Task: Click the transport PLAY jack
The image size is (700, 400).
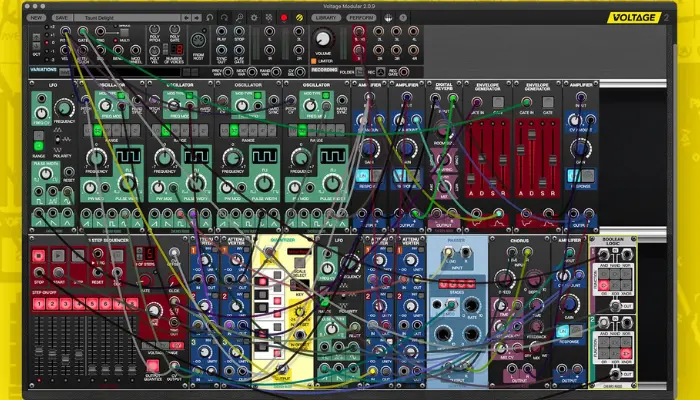Action: click(x=221, y=31)
